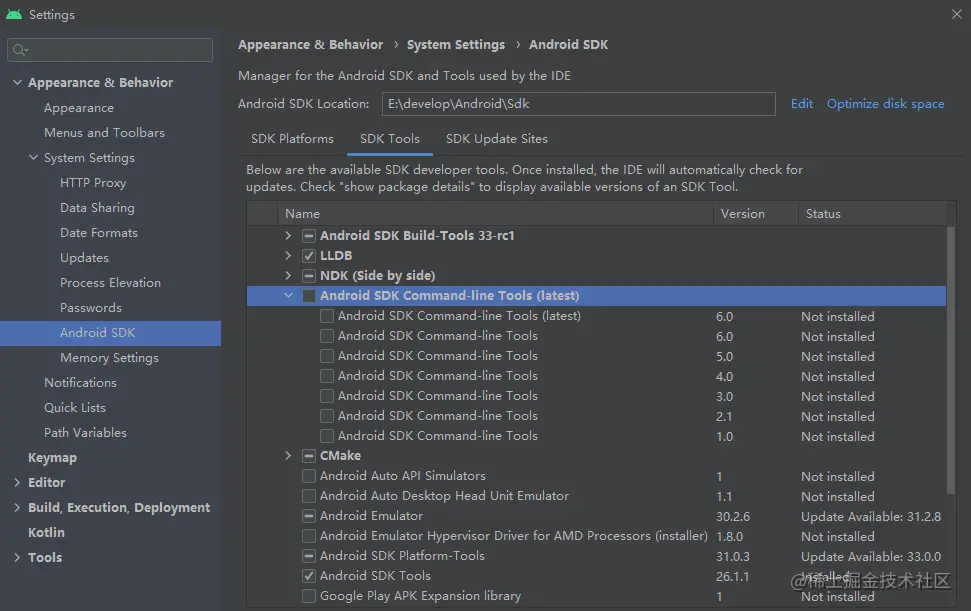Toggle the Android Emulator checkbox
Viewport: 971px width, 611px height.
click(308, 516)
